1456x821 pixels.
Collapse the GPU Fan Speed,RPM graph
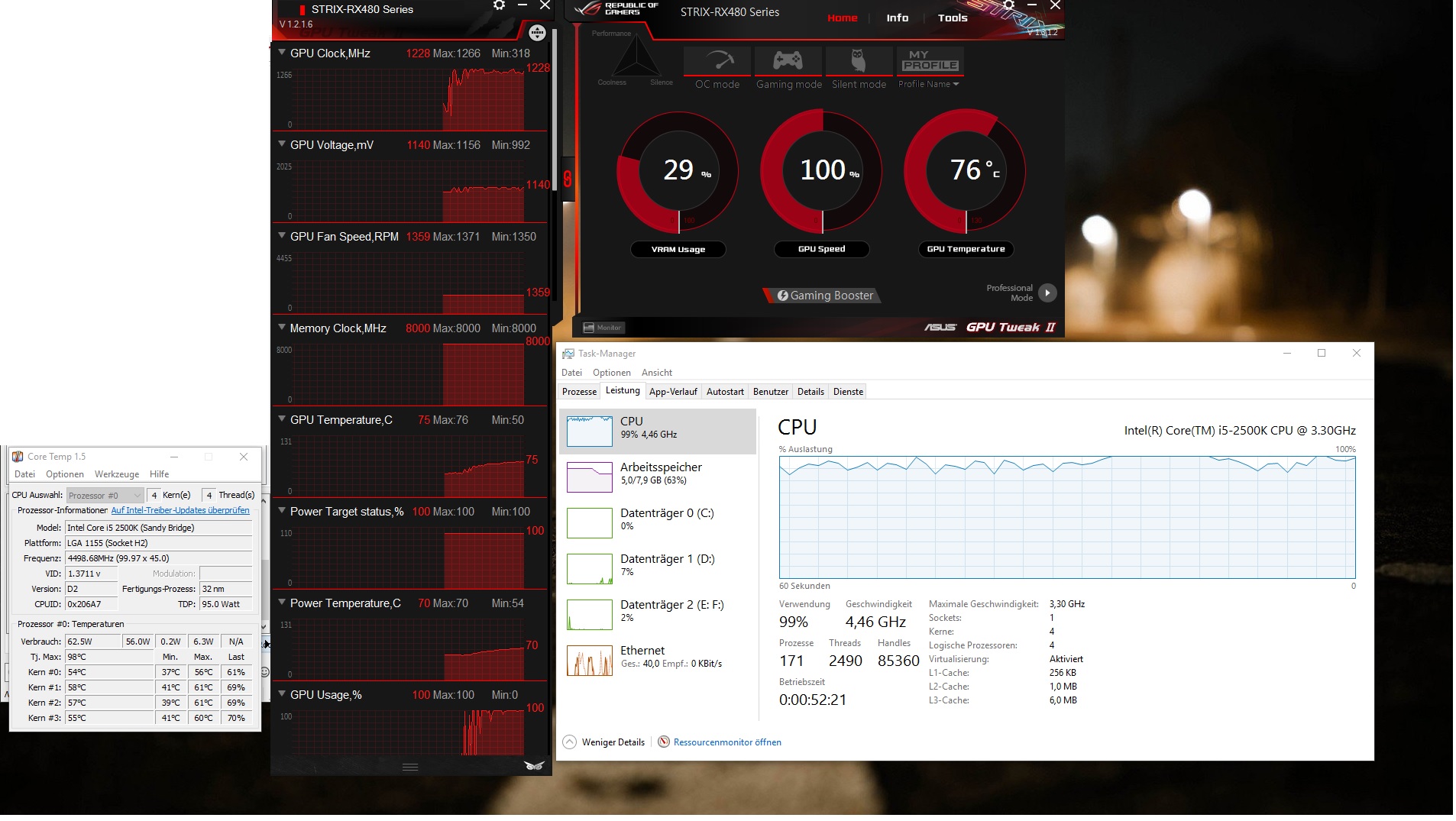click(x=283, y=236)
